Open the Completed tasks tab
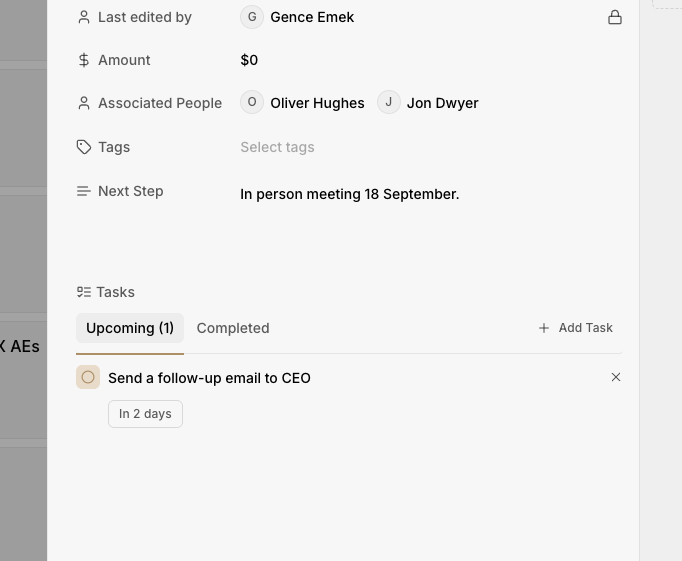 [233, 328]
